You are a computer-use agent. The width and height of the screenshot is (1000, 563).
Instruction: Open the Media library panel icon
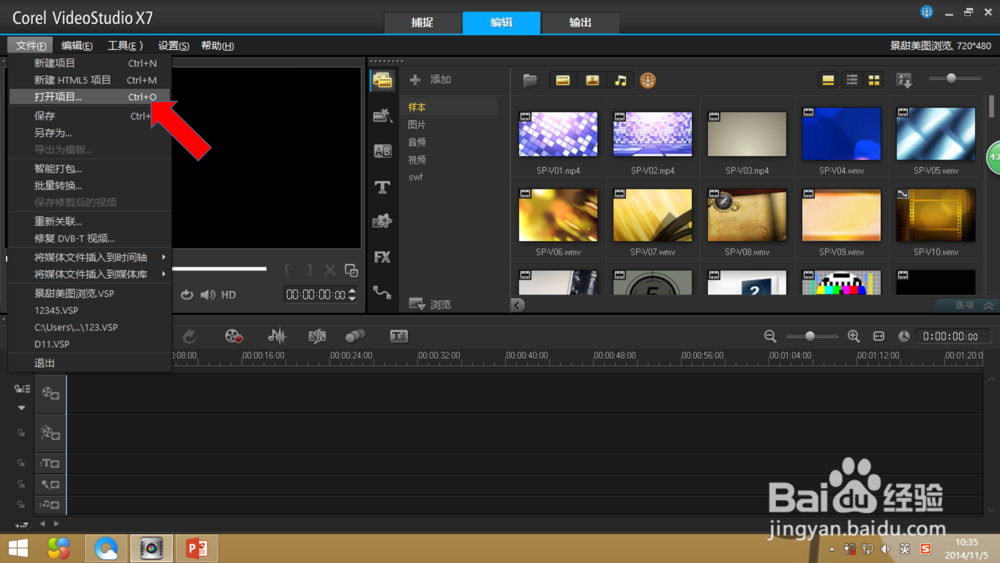[x=383, y=80]
